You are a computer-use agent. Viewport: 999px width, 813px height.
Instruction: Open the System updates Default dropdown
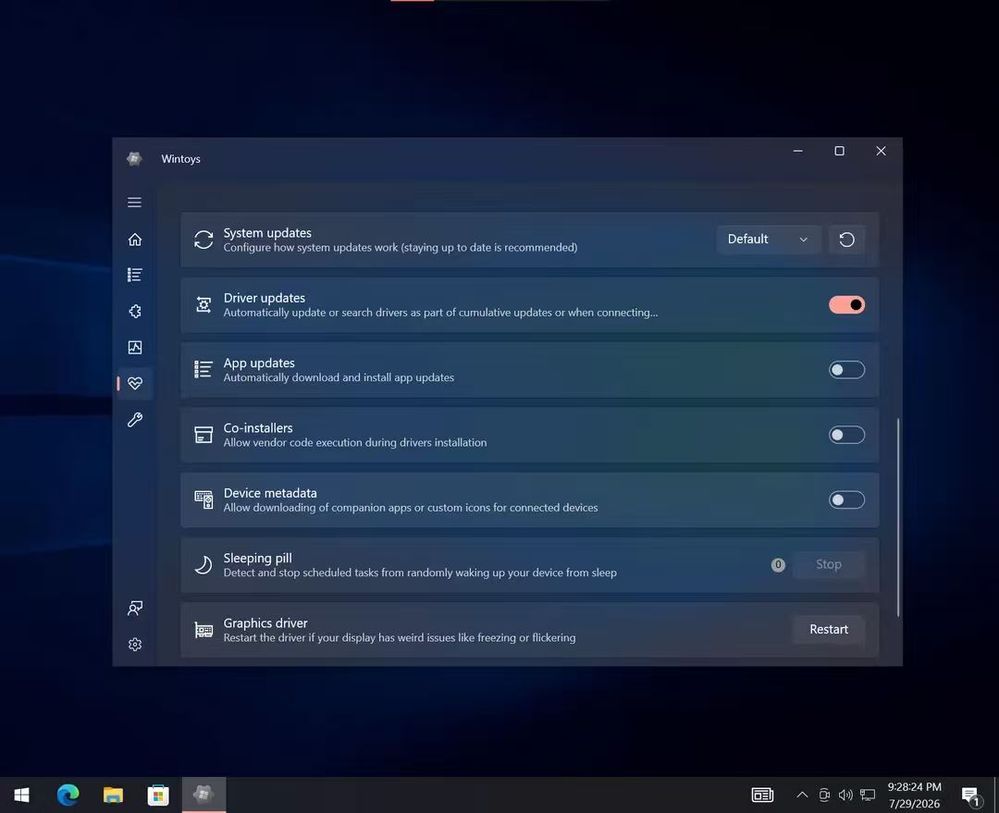[x=768, y=240]
